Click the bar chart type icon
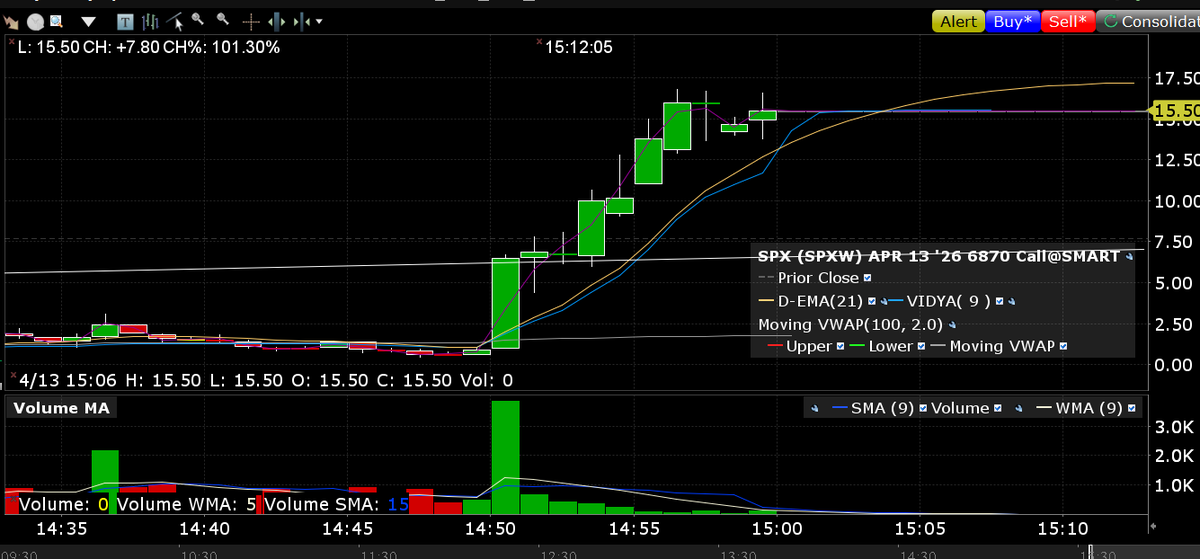 150,22
